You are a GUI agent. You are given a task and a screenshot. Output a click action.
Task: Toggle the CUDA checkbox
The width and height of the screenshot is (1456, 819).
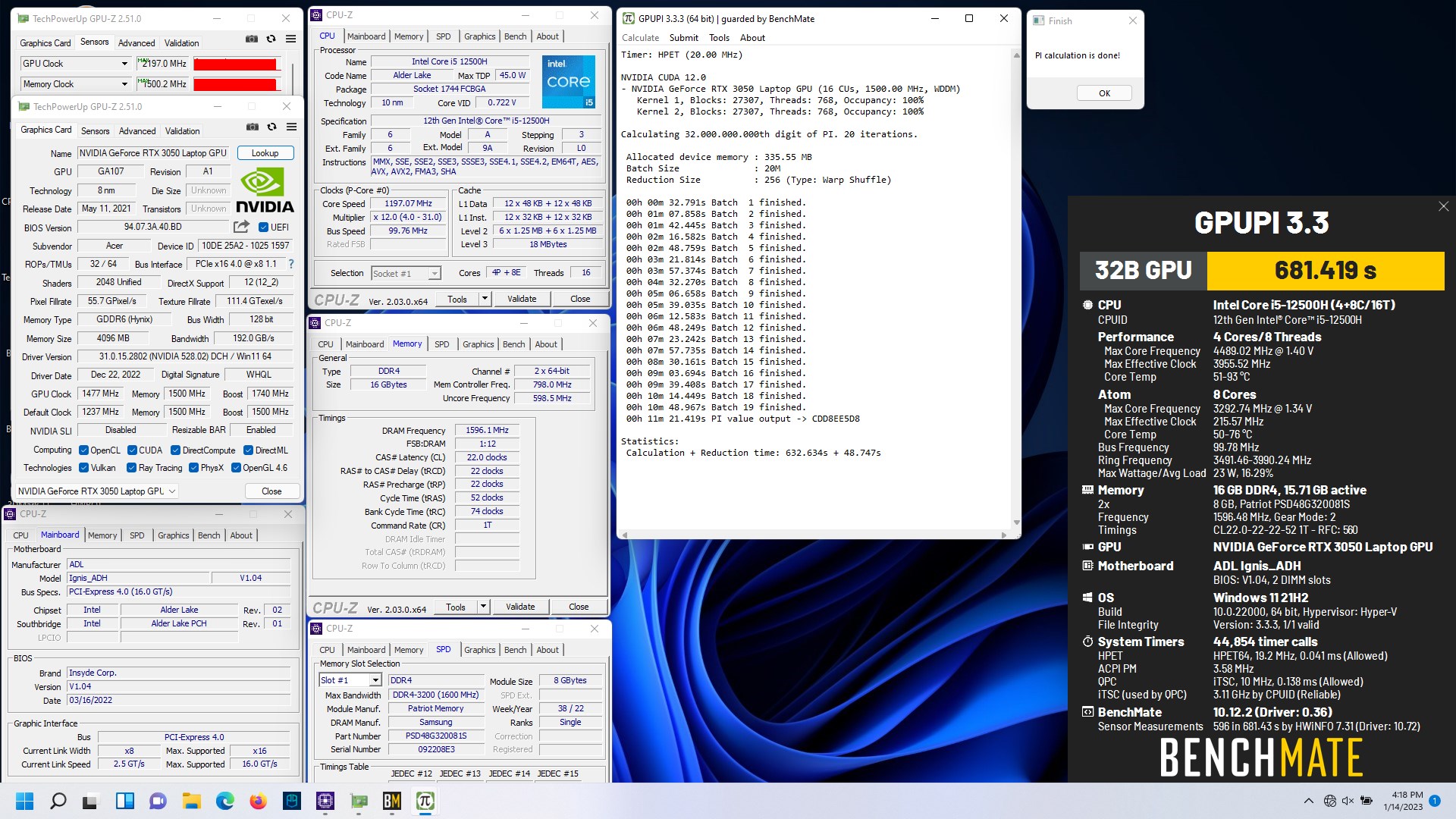click(x=132, y=450)
